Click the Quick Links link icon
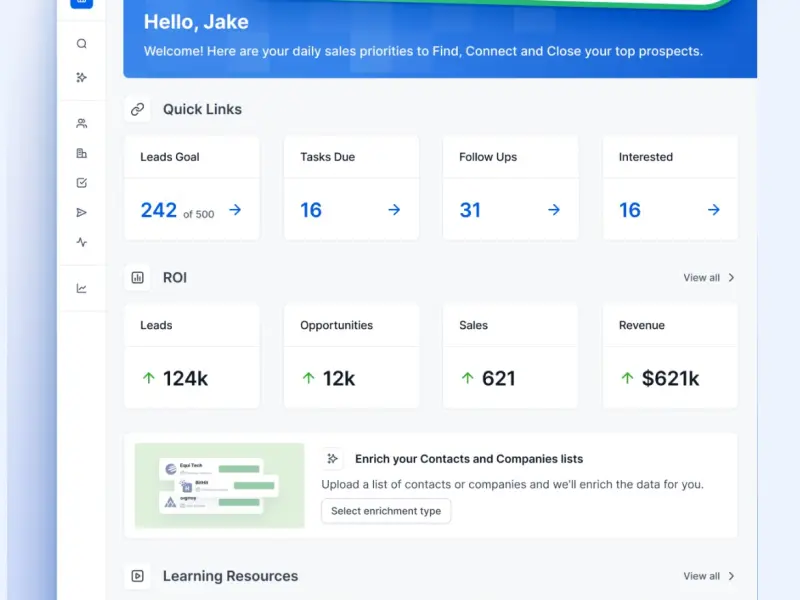Screen dimensions: 800x600 coord(137,109)
